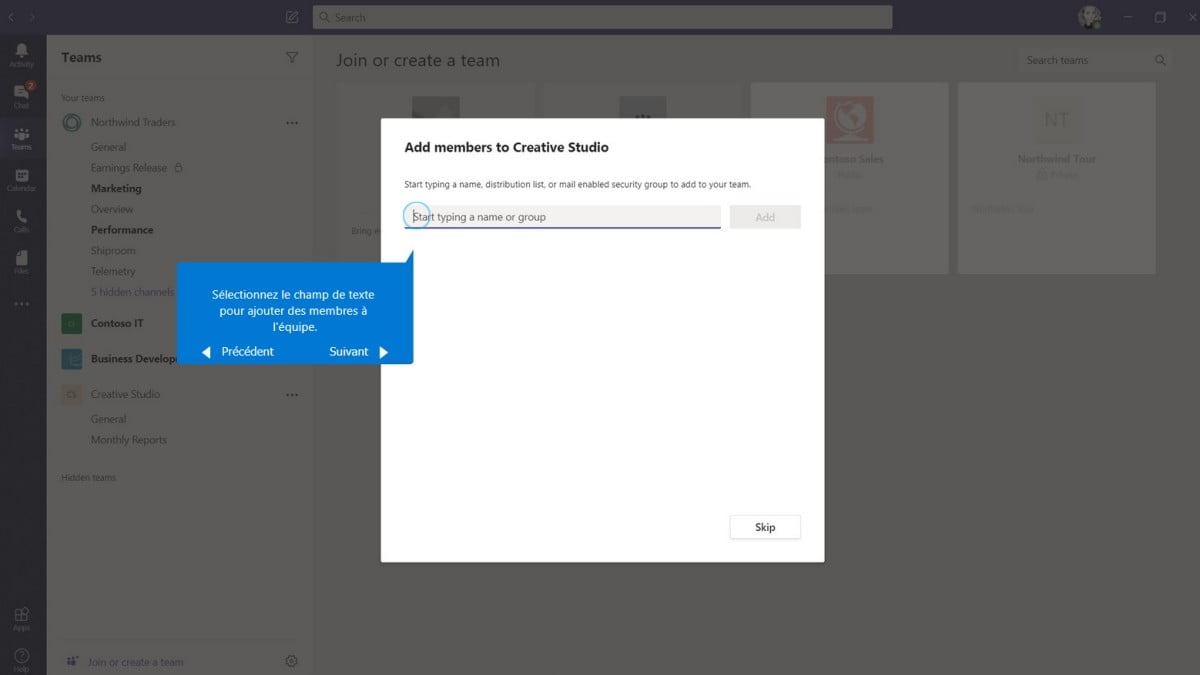The image size is (1200, 675).
Task: Click the Teams panel heading
Action: [x=81, y=58]
